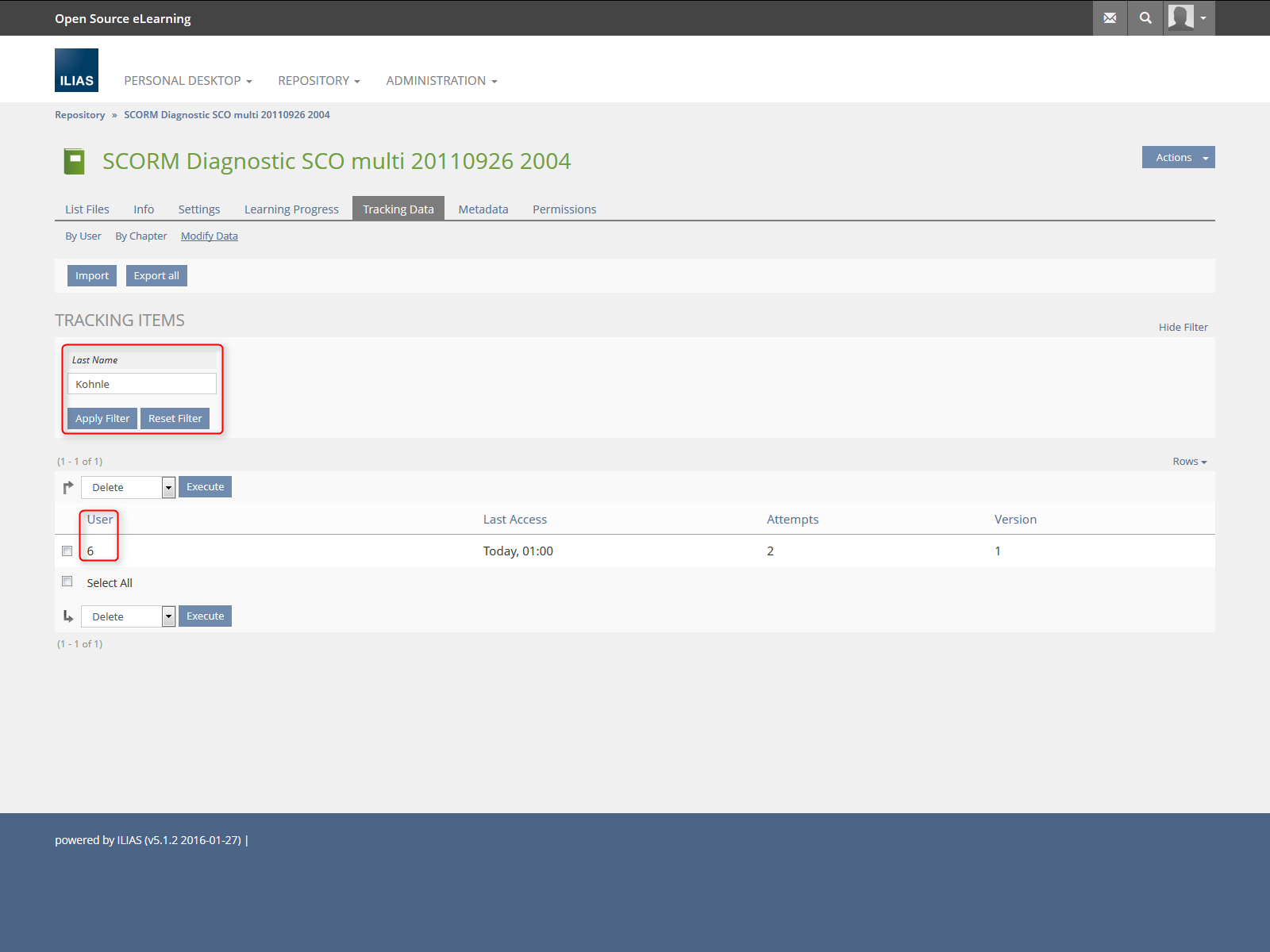This screenshot has height=952, width=1270.
Task: Open the Personal Desktop menu
Action: point(187,81)
